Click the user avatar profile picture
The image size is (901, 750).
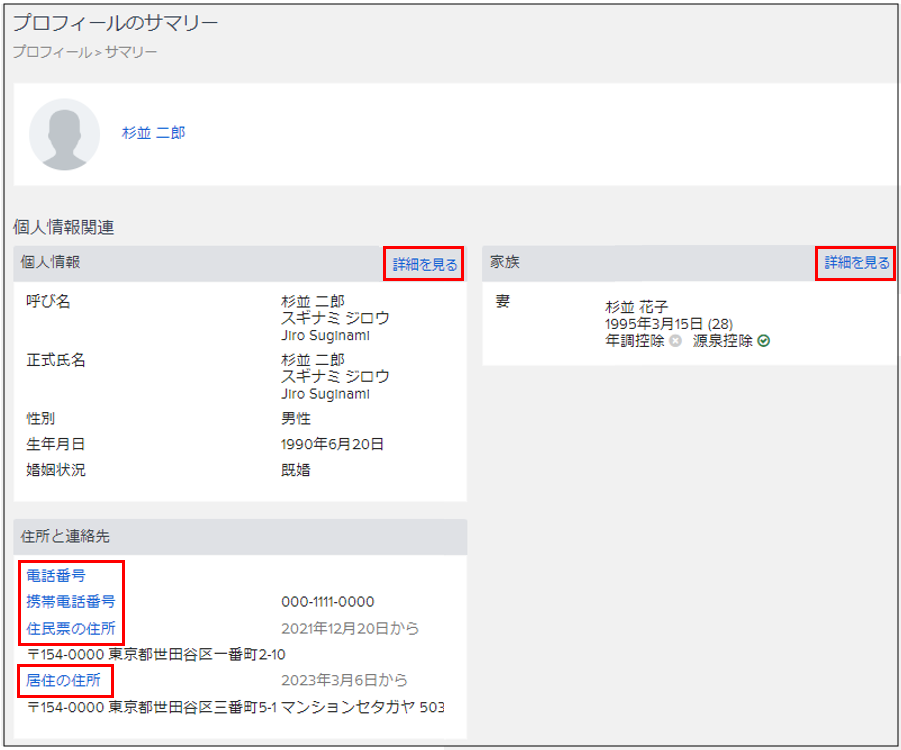click(x=64, y=134)
